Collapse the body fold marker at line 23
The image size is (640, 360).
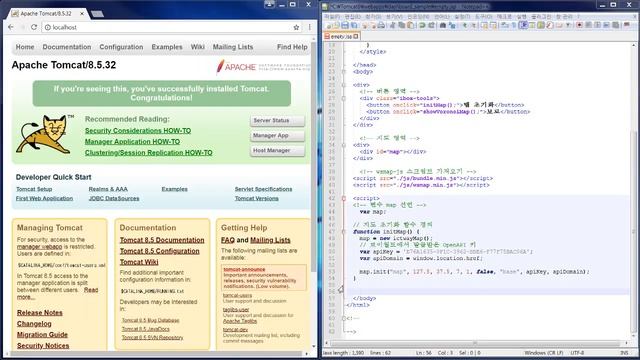click(344, 72)
